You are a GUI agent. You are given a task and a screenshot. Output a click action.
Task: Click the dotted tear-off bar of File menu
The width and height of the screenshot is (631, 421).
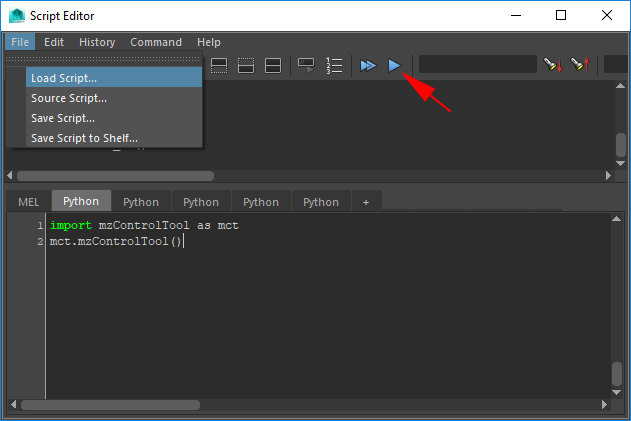(x=104, y=59)
